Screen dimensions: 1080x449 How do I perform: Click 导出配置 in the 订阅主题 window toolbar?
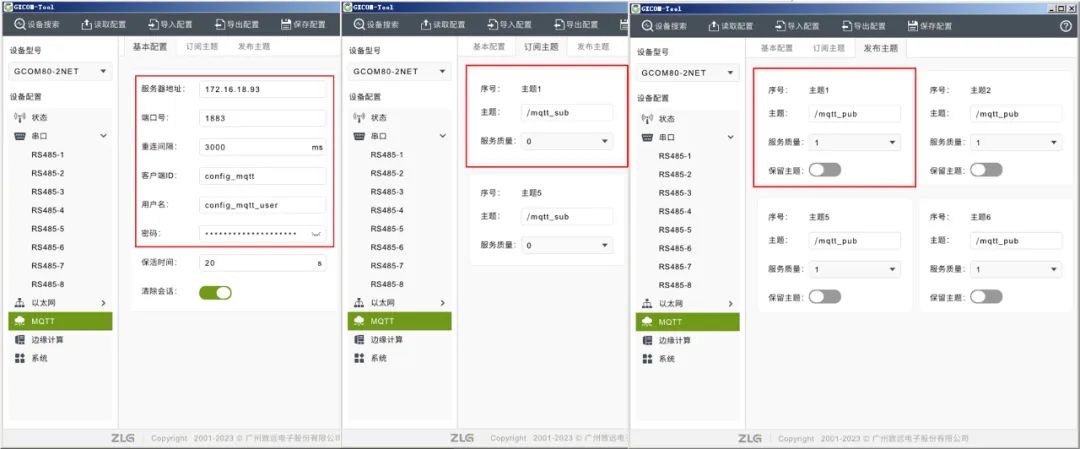[x=577, y=24]
